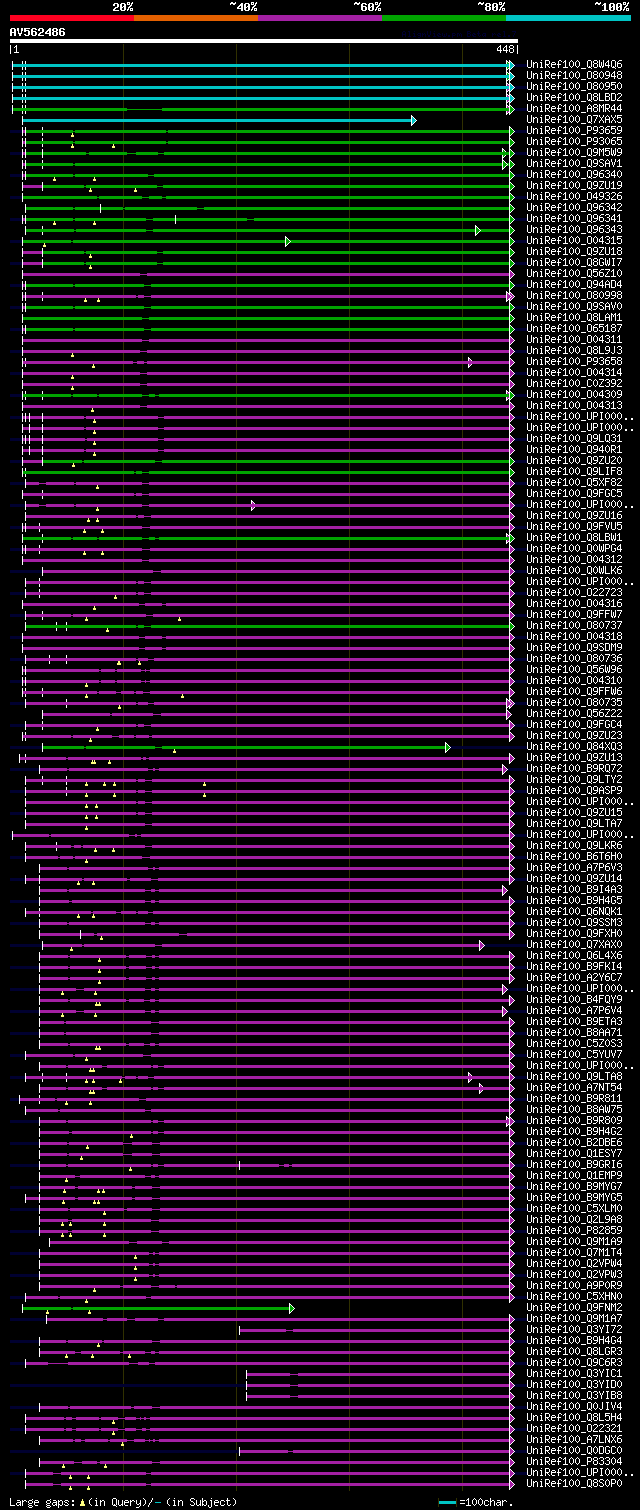Select the UniRef100_P82859 label

point(574,1230)
